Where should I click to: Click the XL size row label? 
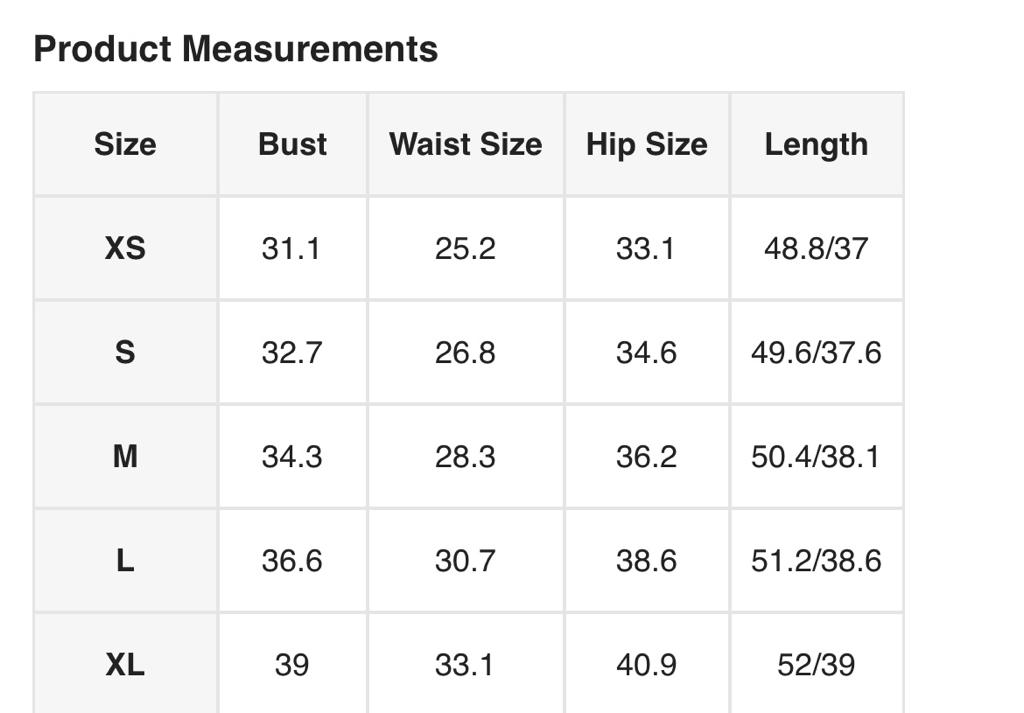pyautogui.click(x=125, y=664)
